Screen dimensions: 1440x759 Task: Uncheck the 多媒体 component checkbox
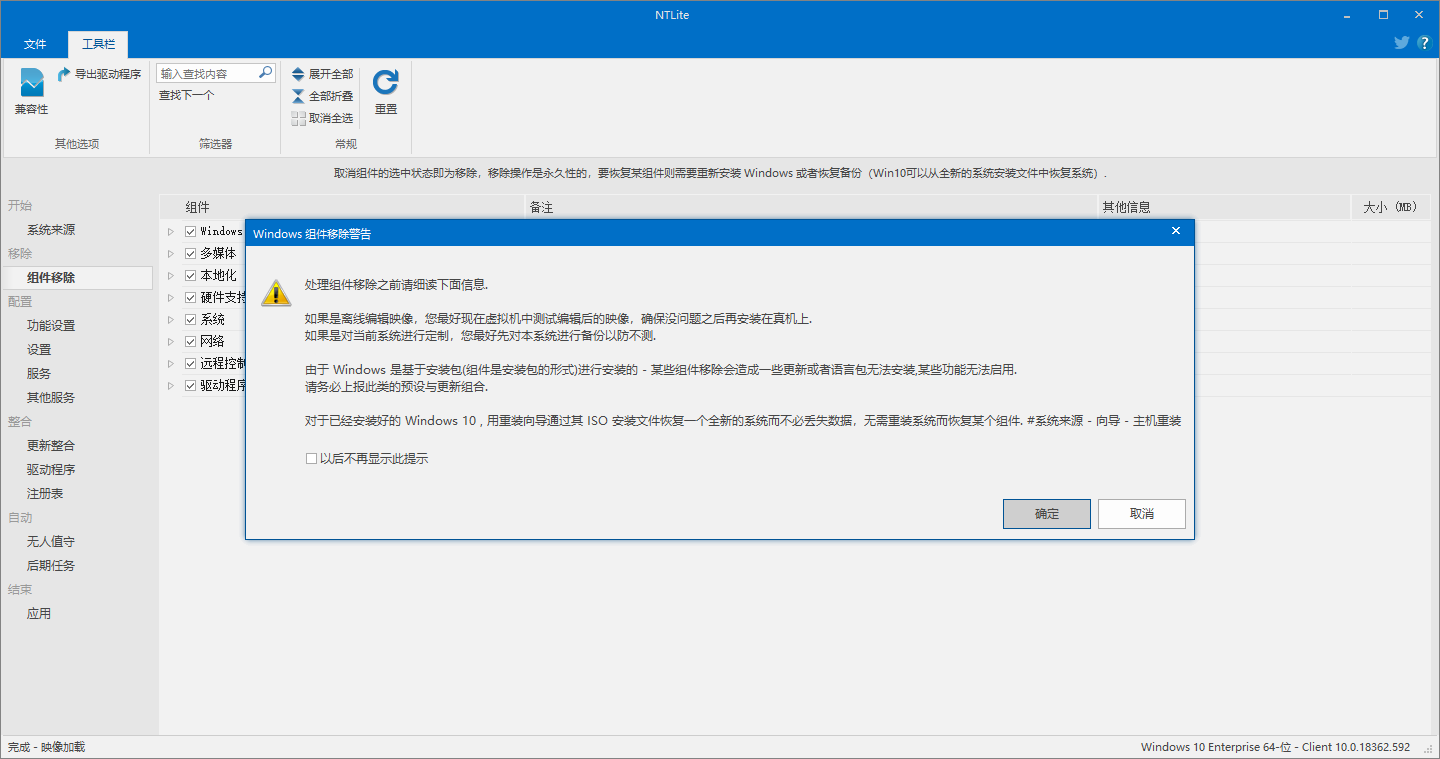[190, 253]
